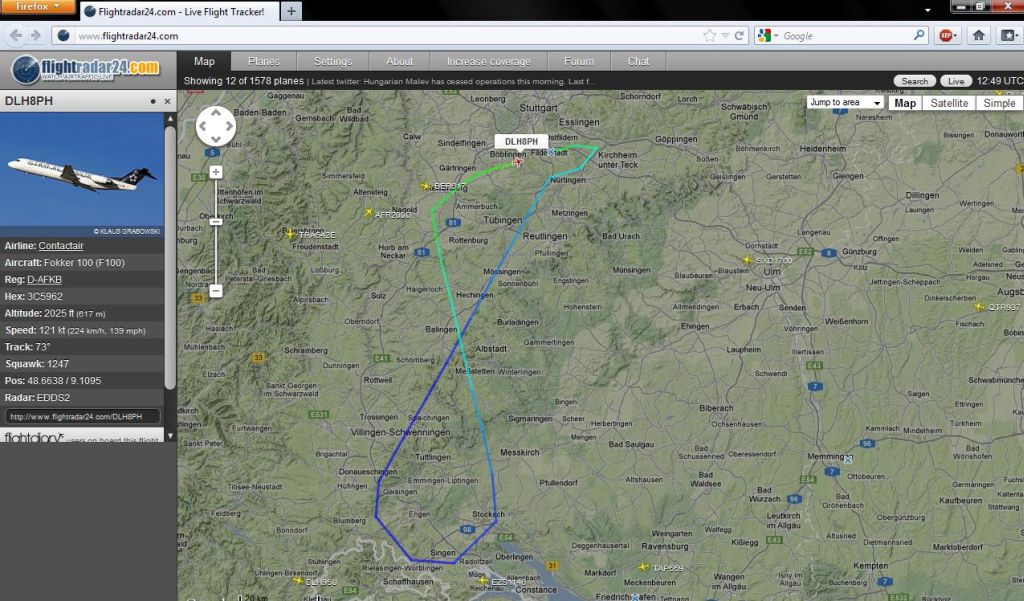Open the Planes tab
1024x601 pixels.
(264, 61)
